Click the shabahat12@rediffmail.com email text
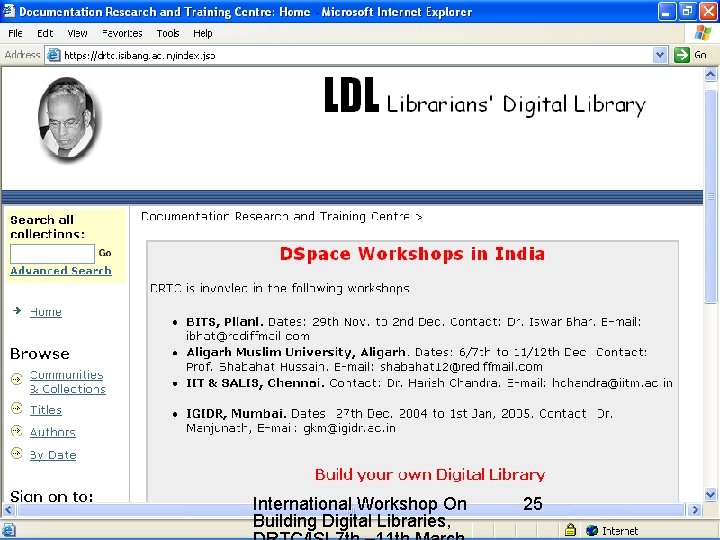This screenshot has width=720, height=540. 461,367
